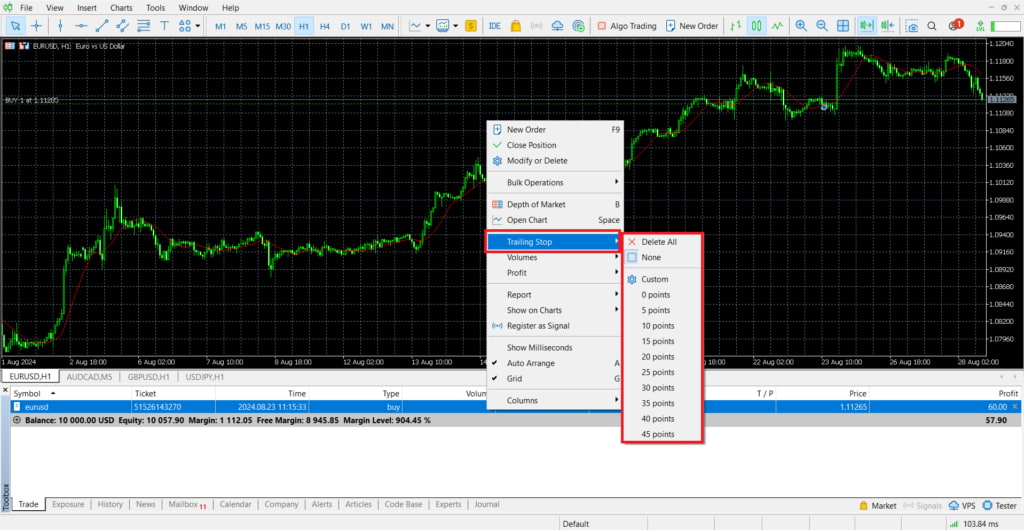This screenshot has width=1024, height=530.
Task: Switch chart to D1 timeframe
Action: [345, 26]
